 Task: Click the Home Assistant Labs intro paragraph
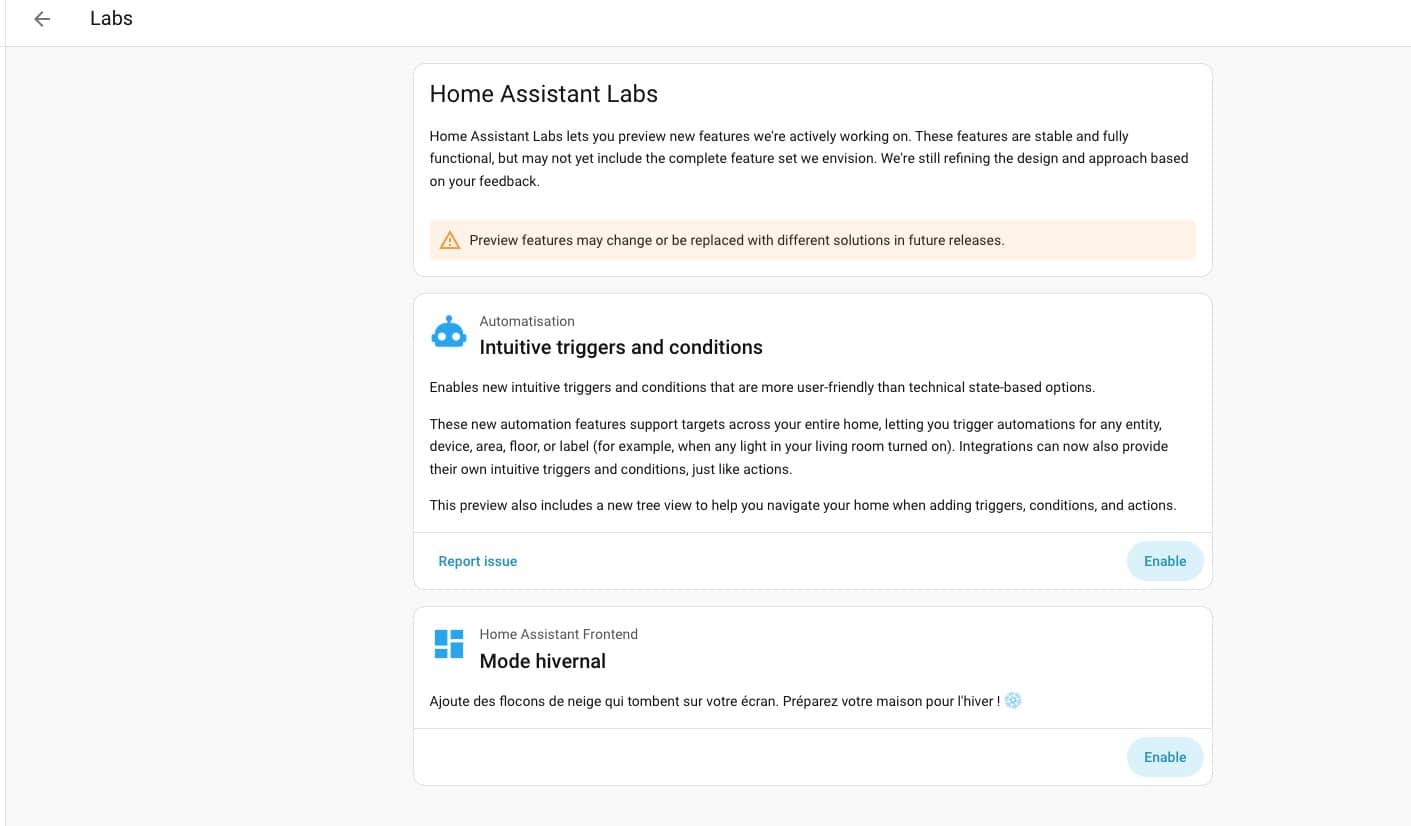click(808, 158)
